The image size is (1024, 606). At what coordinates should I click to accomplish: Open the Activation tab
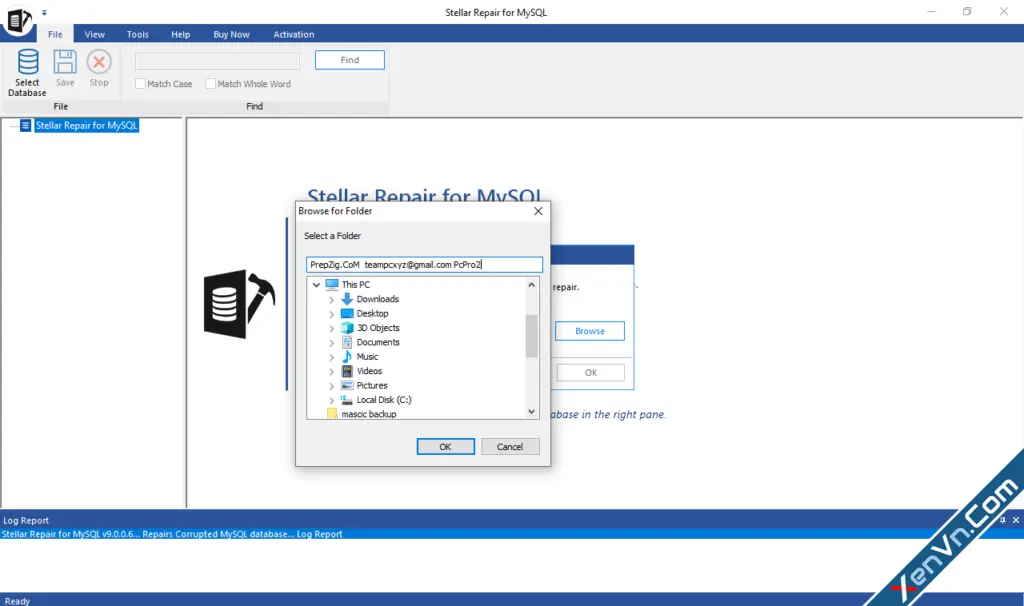point(293,34)
